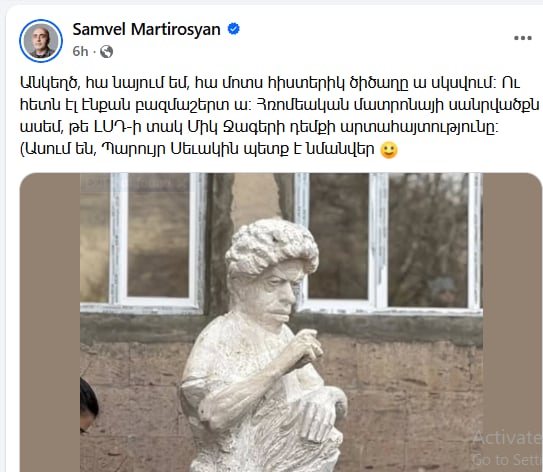The image size is (543, 472).
Task: Open the post's 6h timestamp link
Action: [80, 52]
